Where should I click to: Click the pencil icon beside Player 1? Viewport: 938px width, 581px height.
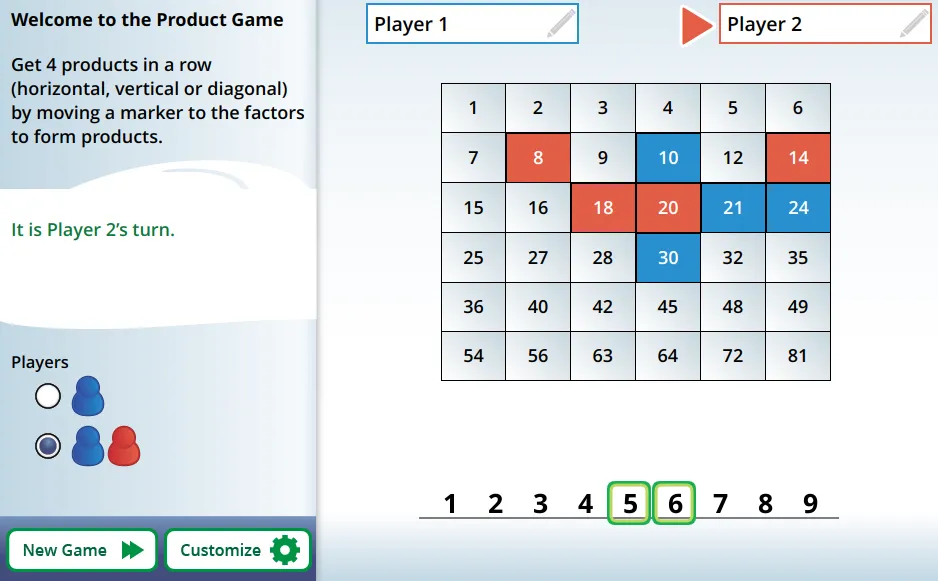tap(561, 24)
